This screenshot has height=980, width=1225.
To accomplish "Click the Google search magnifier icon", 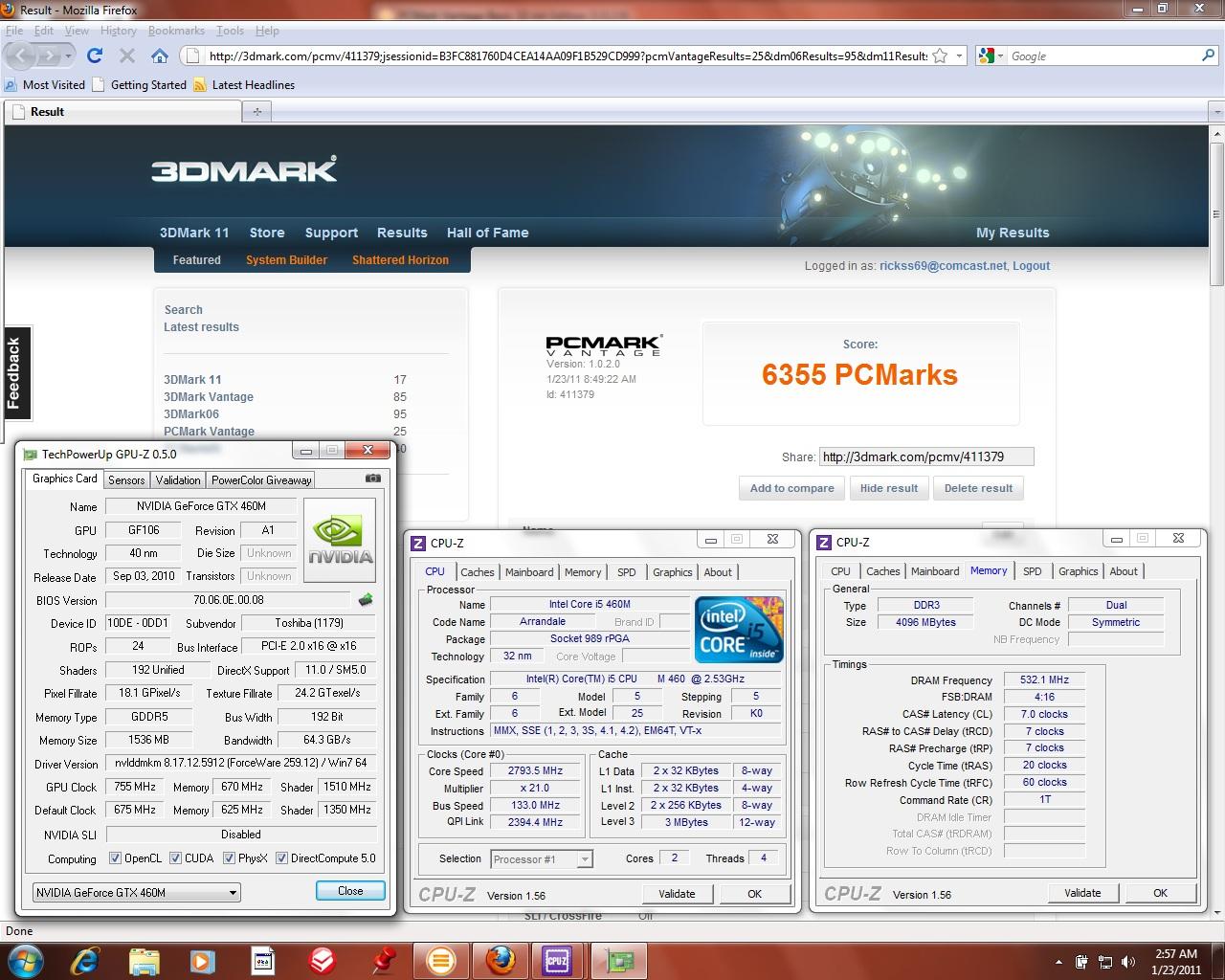I will (x=1209, y=56).
